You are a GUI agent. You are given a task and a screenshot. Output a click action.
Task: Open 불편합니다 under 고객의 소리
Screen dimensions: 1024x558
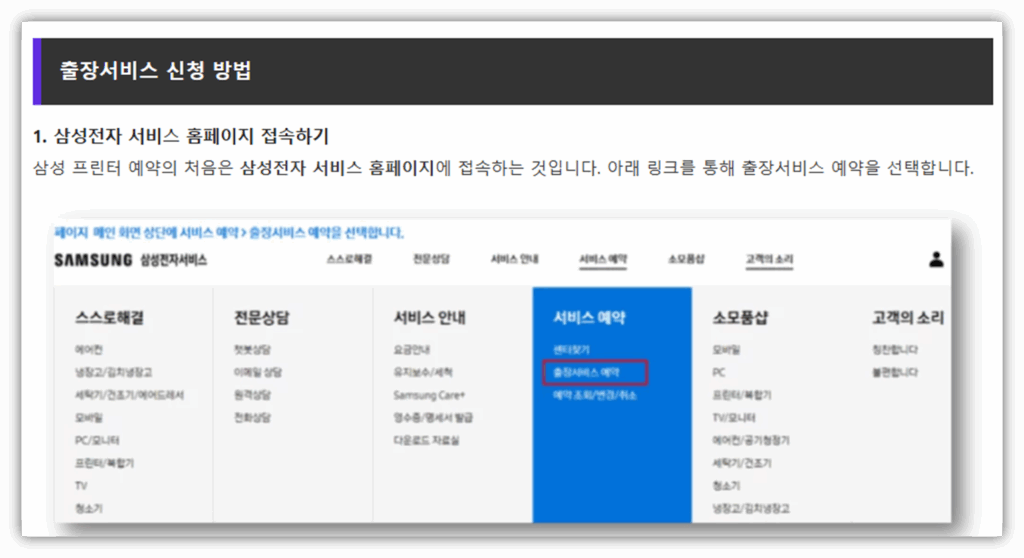[x=895, y=372]
